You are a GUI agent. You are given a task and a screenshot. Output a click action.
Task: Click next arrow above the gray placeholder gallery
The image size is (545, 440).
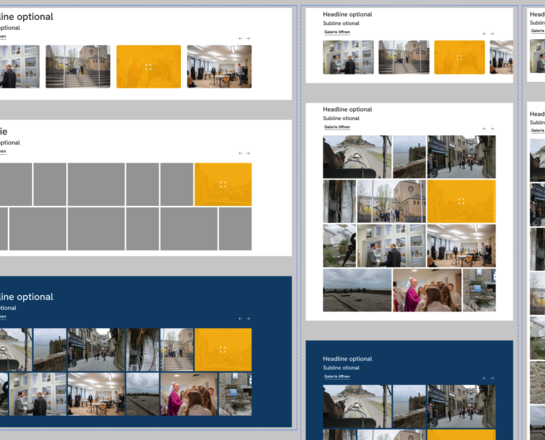[248, 153]
